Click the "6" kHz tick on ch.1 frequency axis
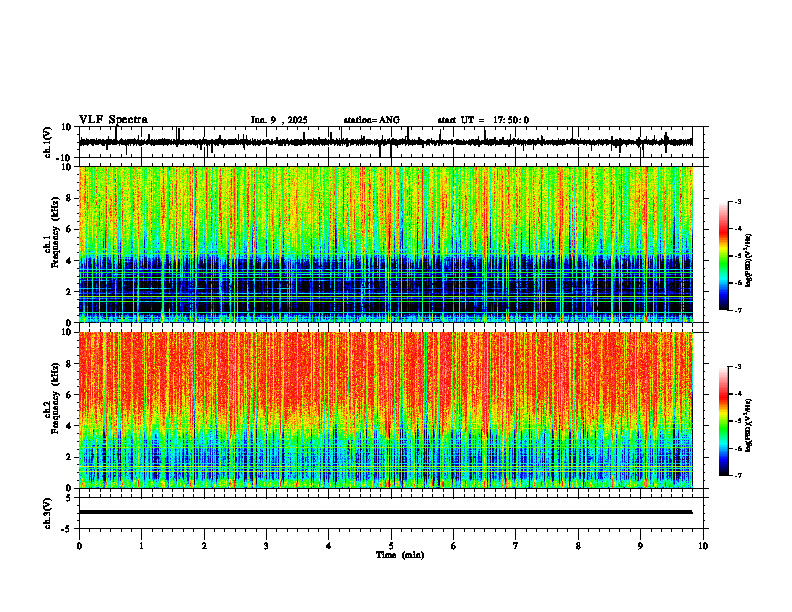 coord(70,229)
